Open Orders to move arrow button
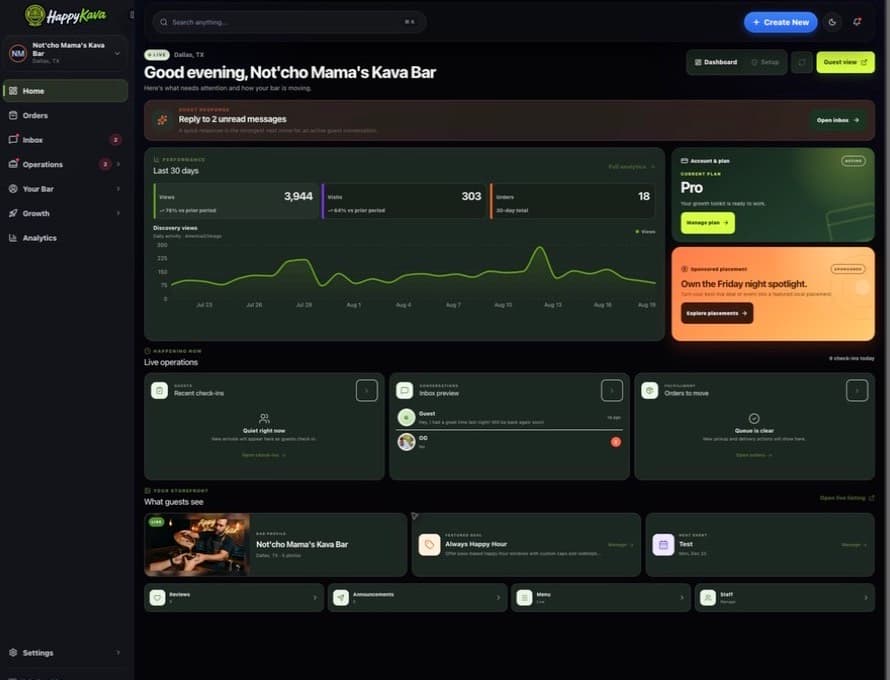This screenshot has width=890, height=680. coord(857,391)
